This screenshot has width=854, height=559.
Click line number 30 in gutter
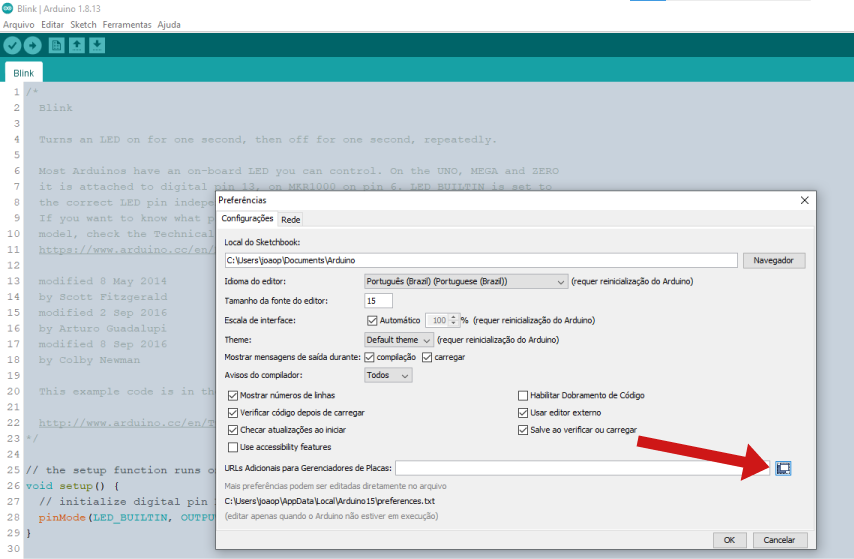pyautogui.click(x=14, y=549)
